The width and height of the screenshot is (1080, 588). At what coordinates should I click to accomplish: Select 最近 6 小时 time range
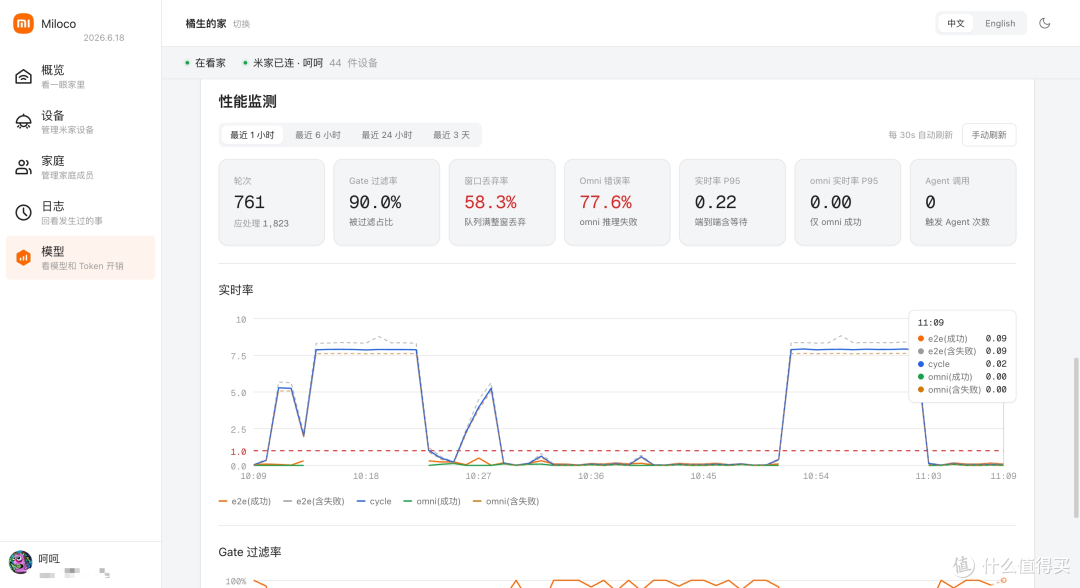click(x=318, y=135)
